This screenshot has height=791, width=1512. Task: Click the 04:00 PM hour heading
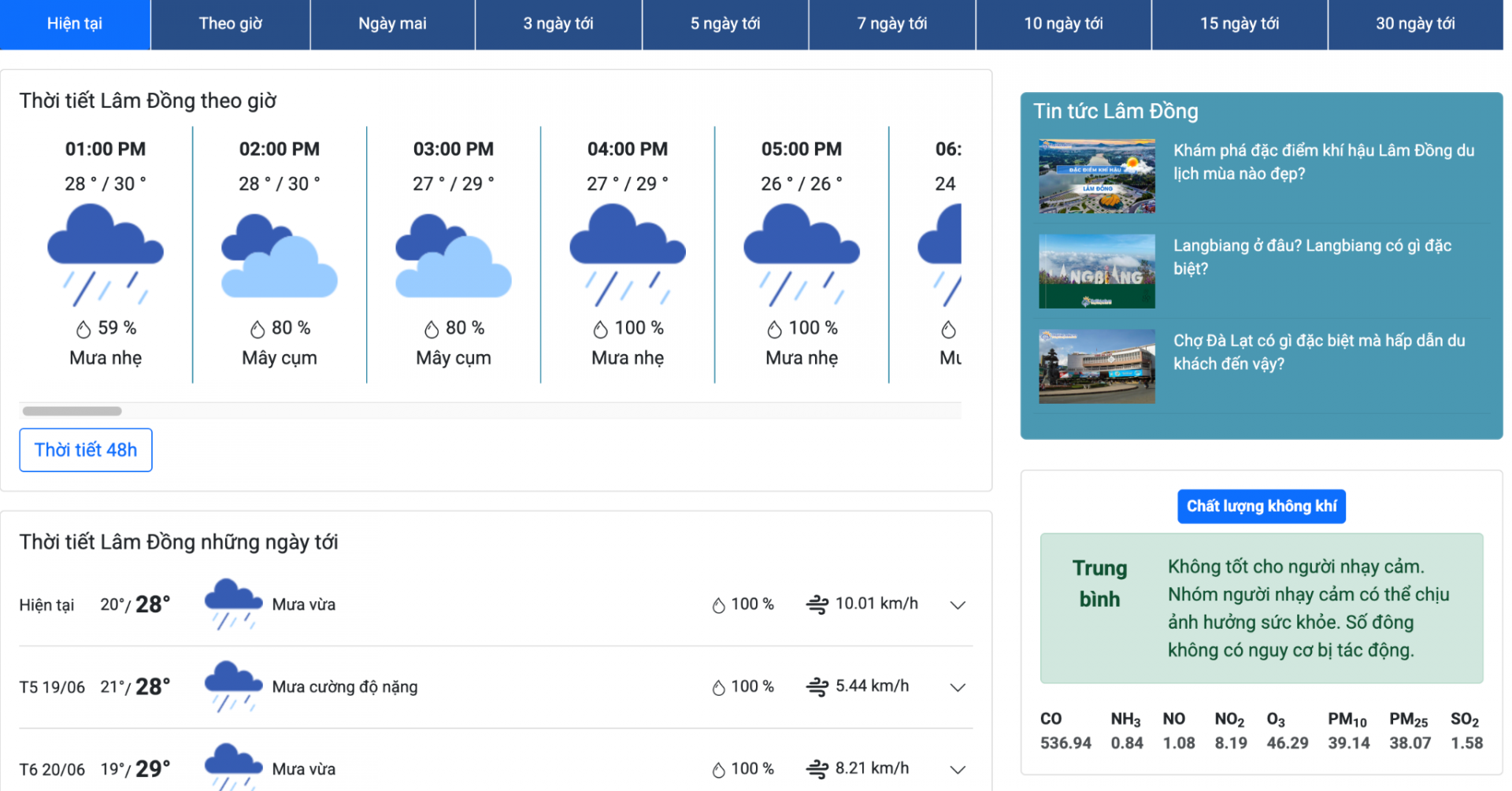pos(628,150)
